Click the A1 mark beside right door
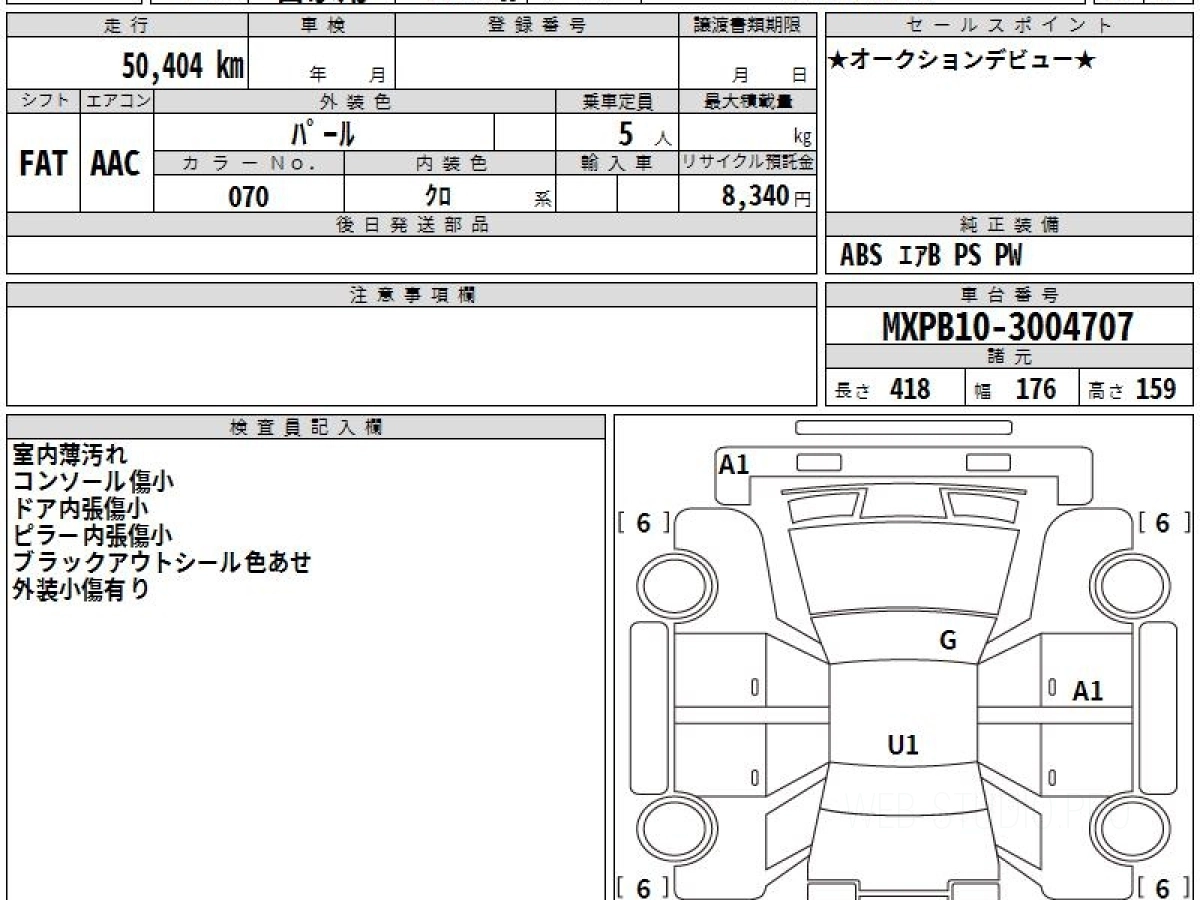 pyautogui.click(x=1088, y=690)
